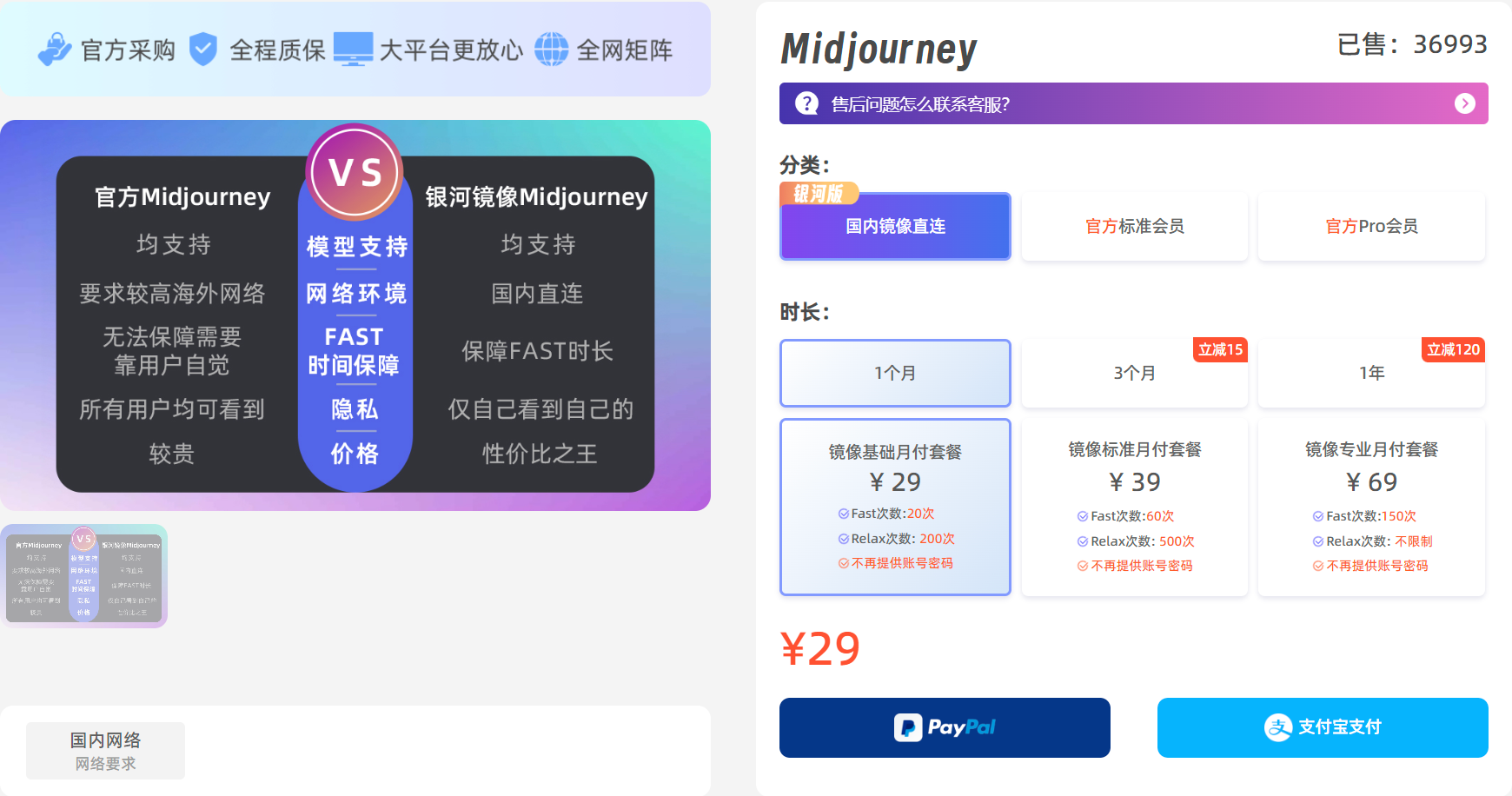Click the question mark icon on the support banner
The image size is (1512, 796).
(x=806, y=103)
